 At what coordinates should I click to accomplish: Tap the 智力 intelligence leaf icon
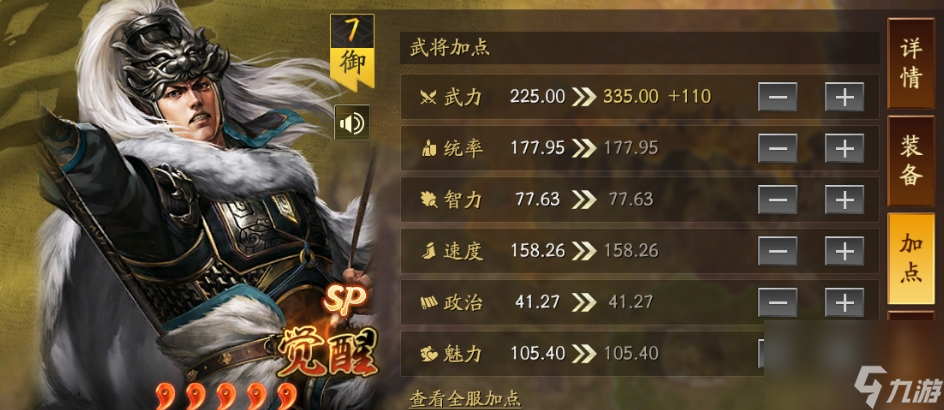pos(428,199)
